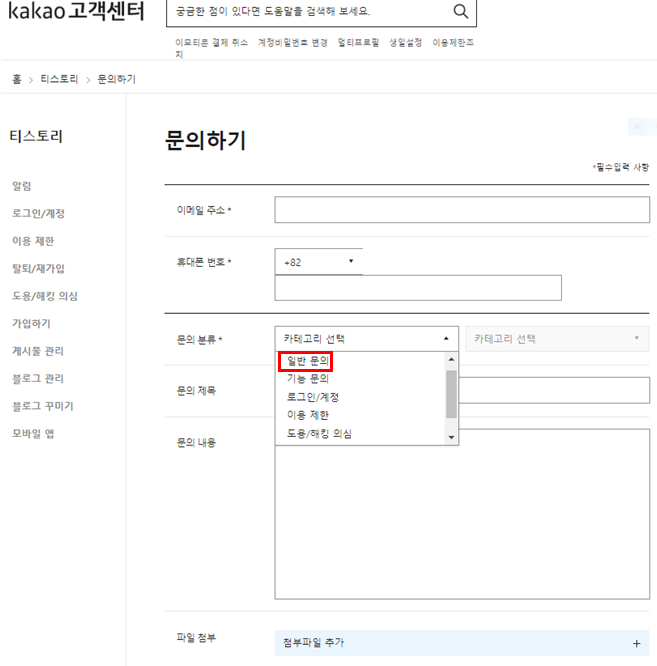Select 이용 제한 from the category list
657x666 pixels.
(308, 415)
